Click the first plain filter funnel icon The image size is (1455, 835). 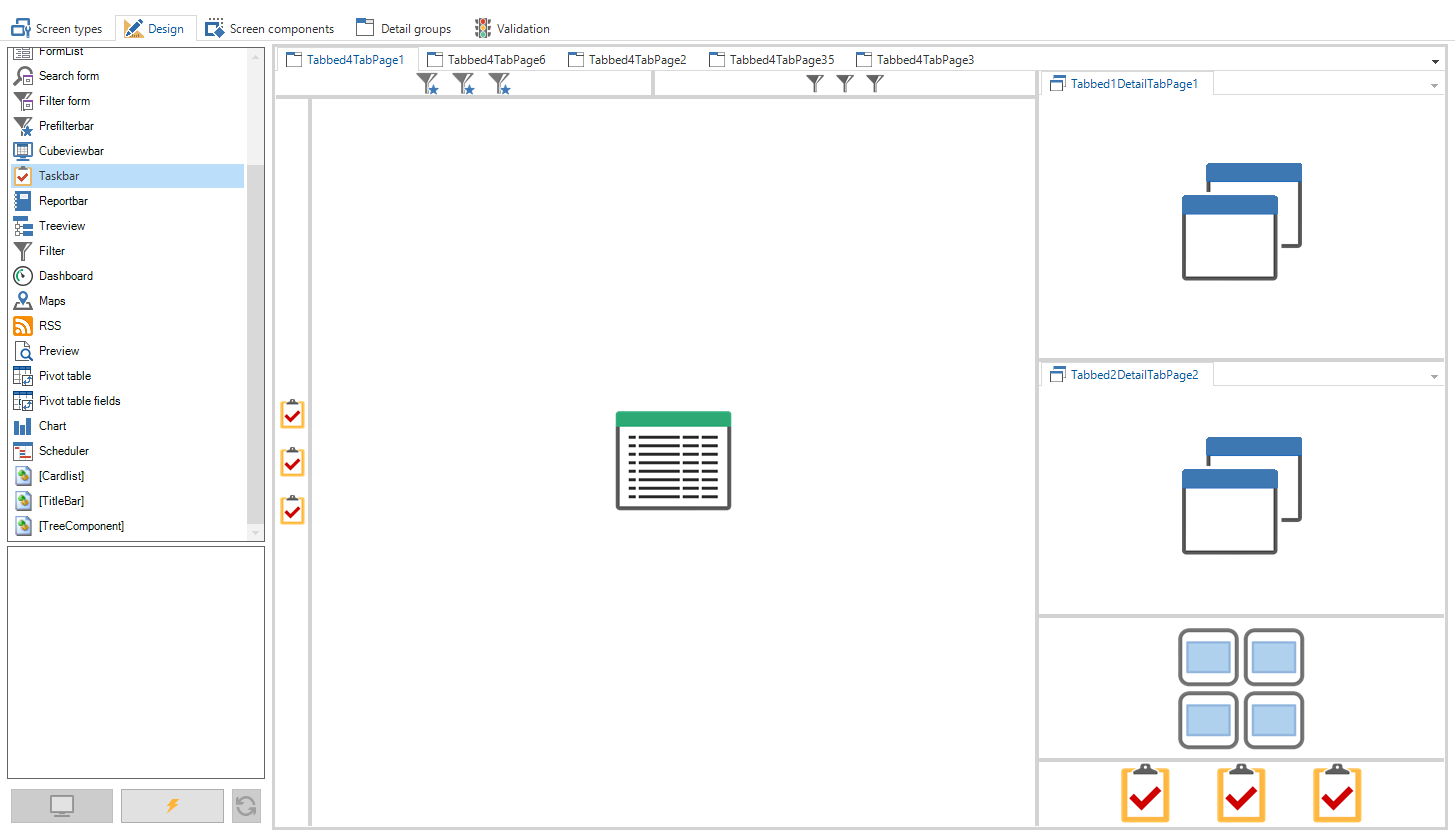[x=815, y=84]
